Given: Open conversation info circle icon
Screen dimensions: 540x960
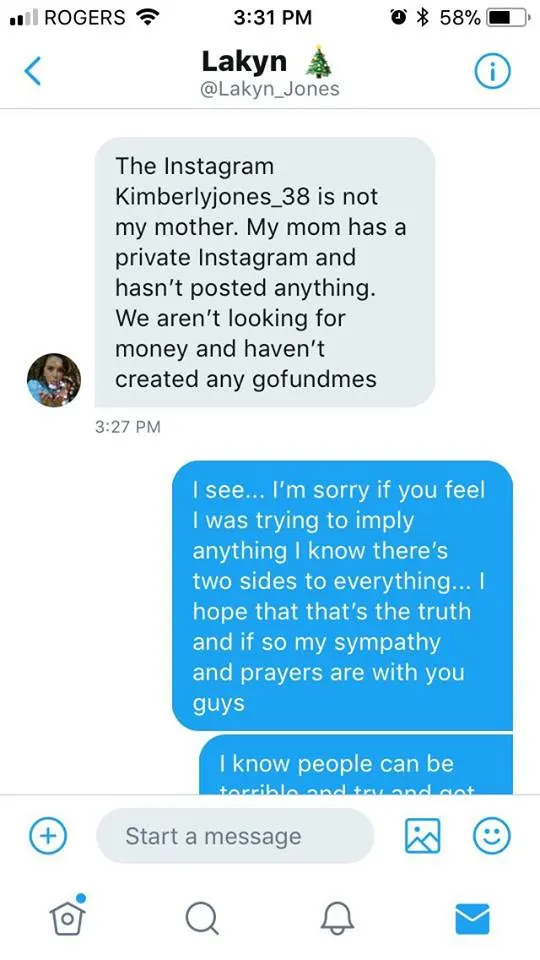Looking at the screenshot, I should [x=492, y=73].
